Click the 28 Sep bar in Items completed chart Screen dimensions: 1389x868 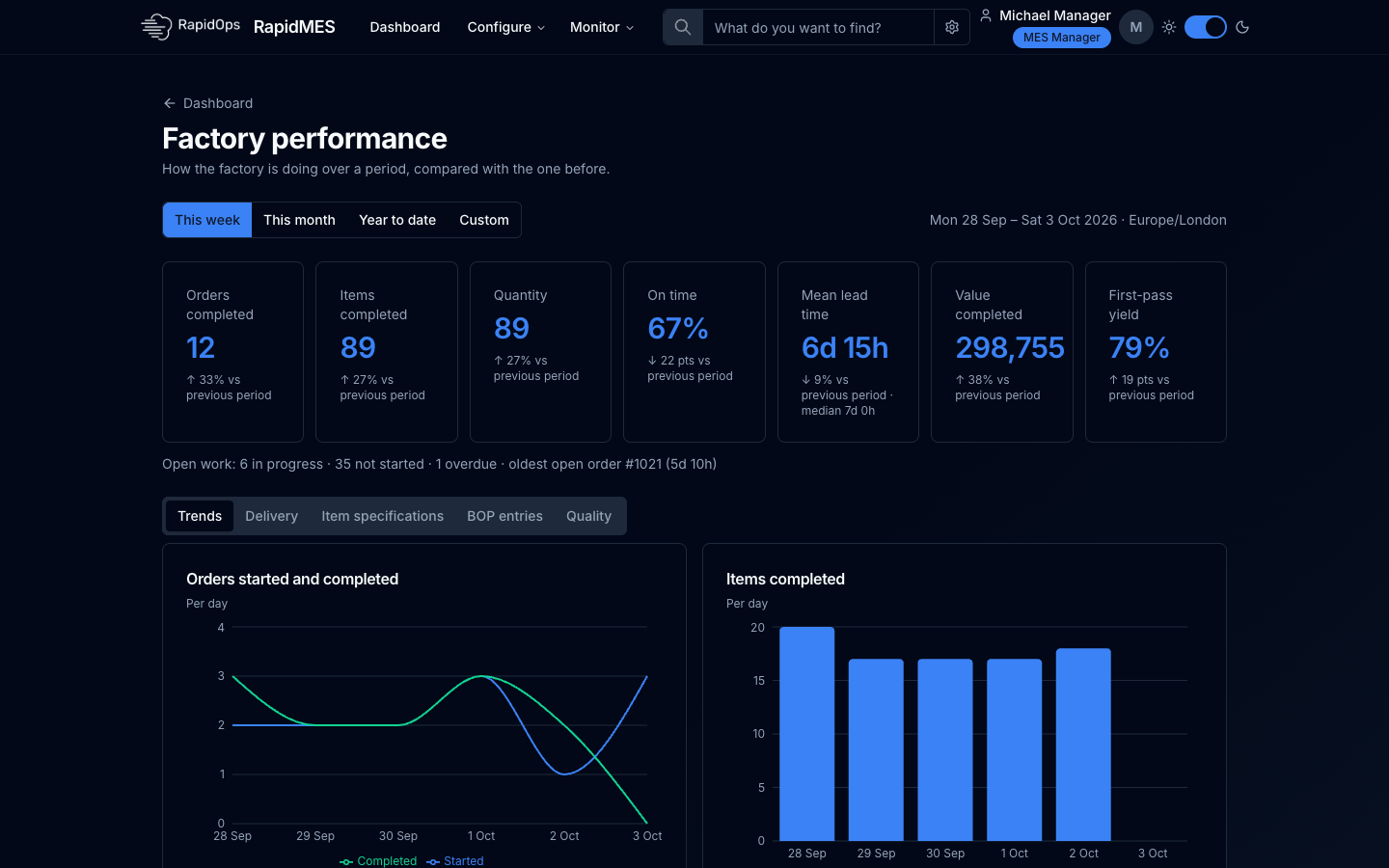(807, 734)
